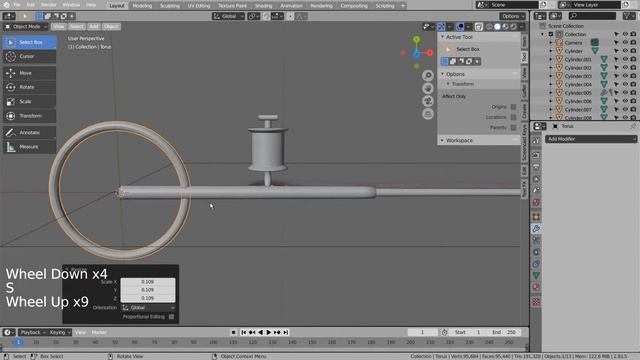The width and height of the screenshot is (640, 360).
Task: Open the Animation workspace tab
Action: click(291, 6)
